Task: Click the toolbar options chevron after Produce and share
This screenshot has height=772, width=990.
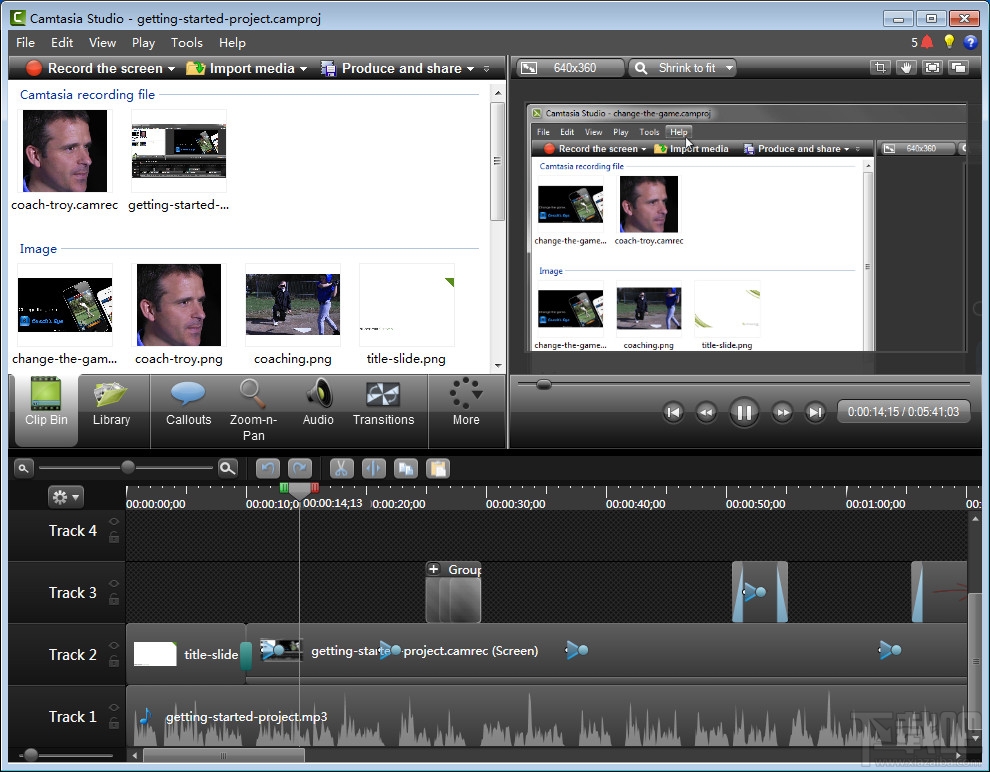Action: [x=486, y=69]
